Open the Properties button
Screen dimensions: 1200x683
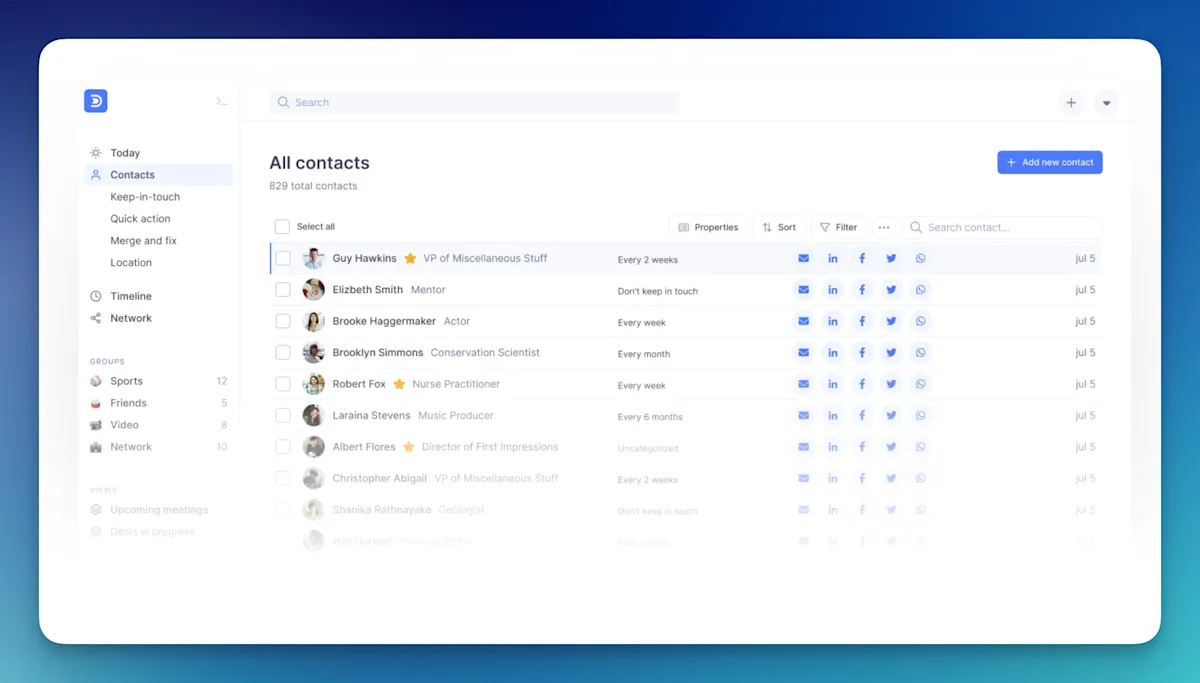click(x=708, y=227)
